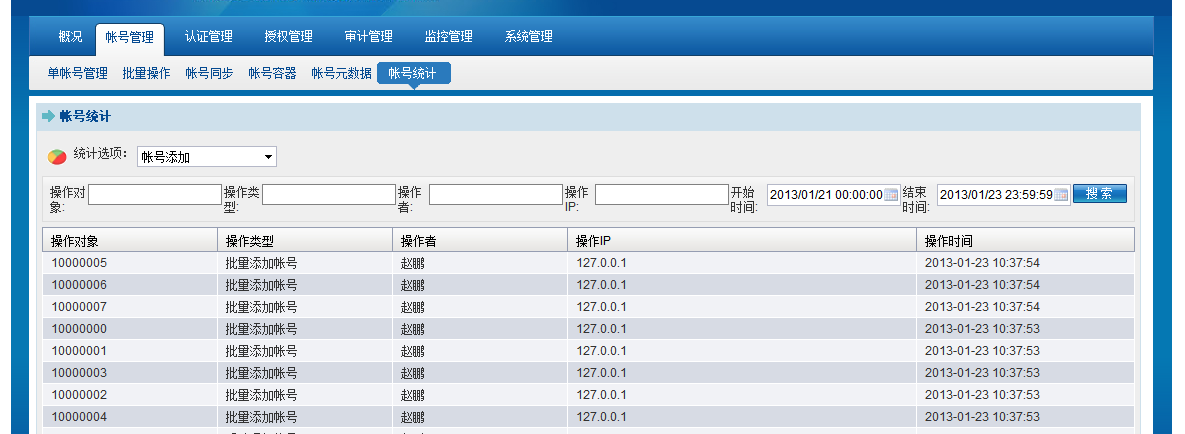Select the 审计管理 main tab

(x=368, y=37)
